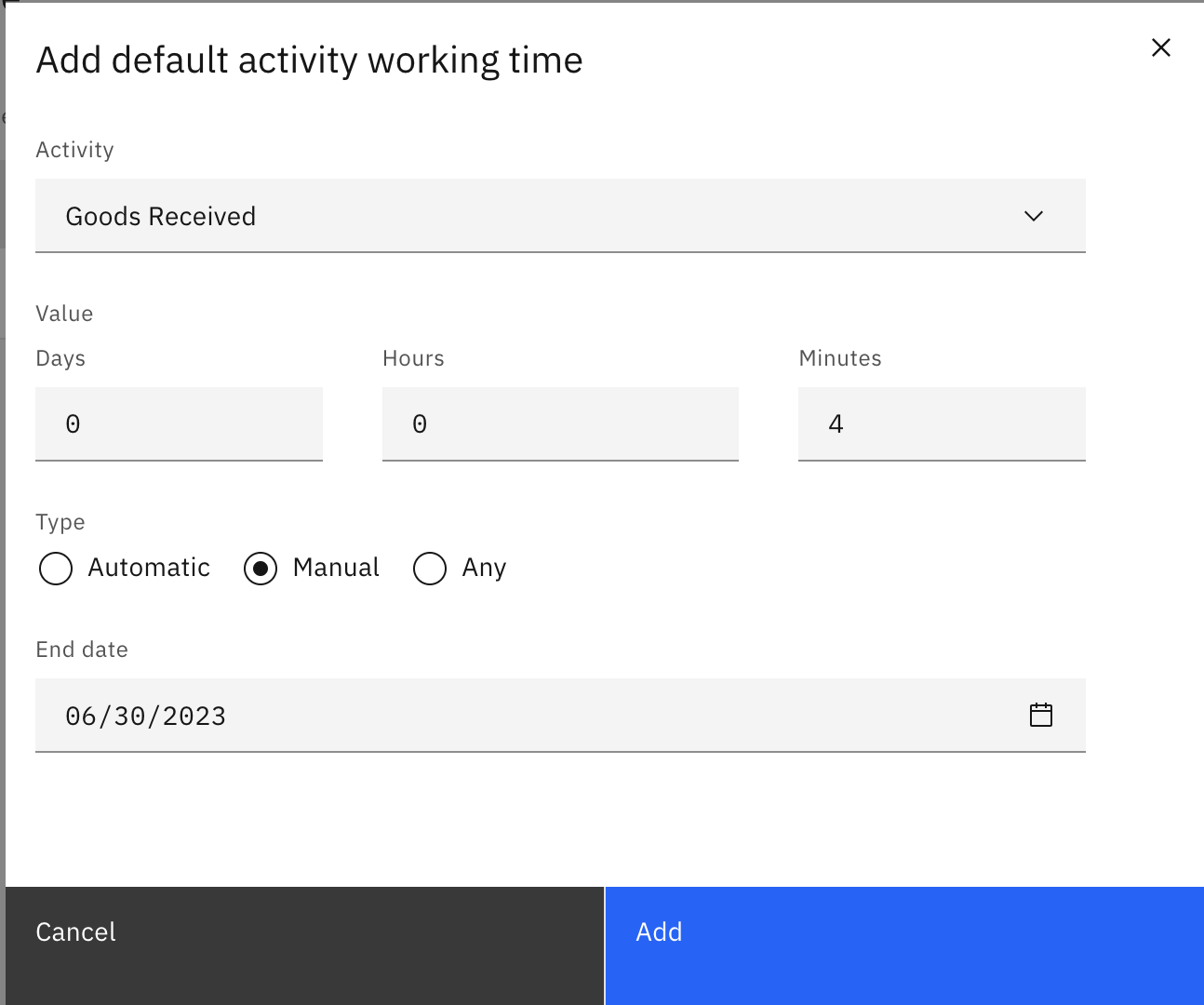Click the Minutes field showing 4
1204x1005 pixels.
[942, 424]
